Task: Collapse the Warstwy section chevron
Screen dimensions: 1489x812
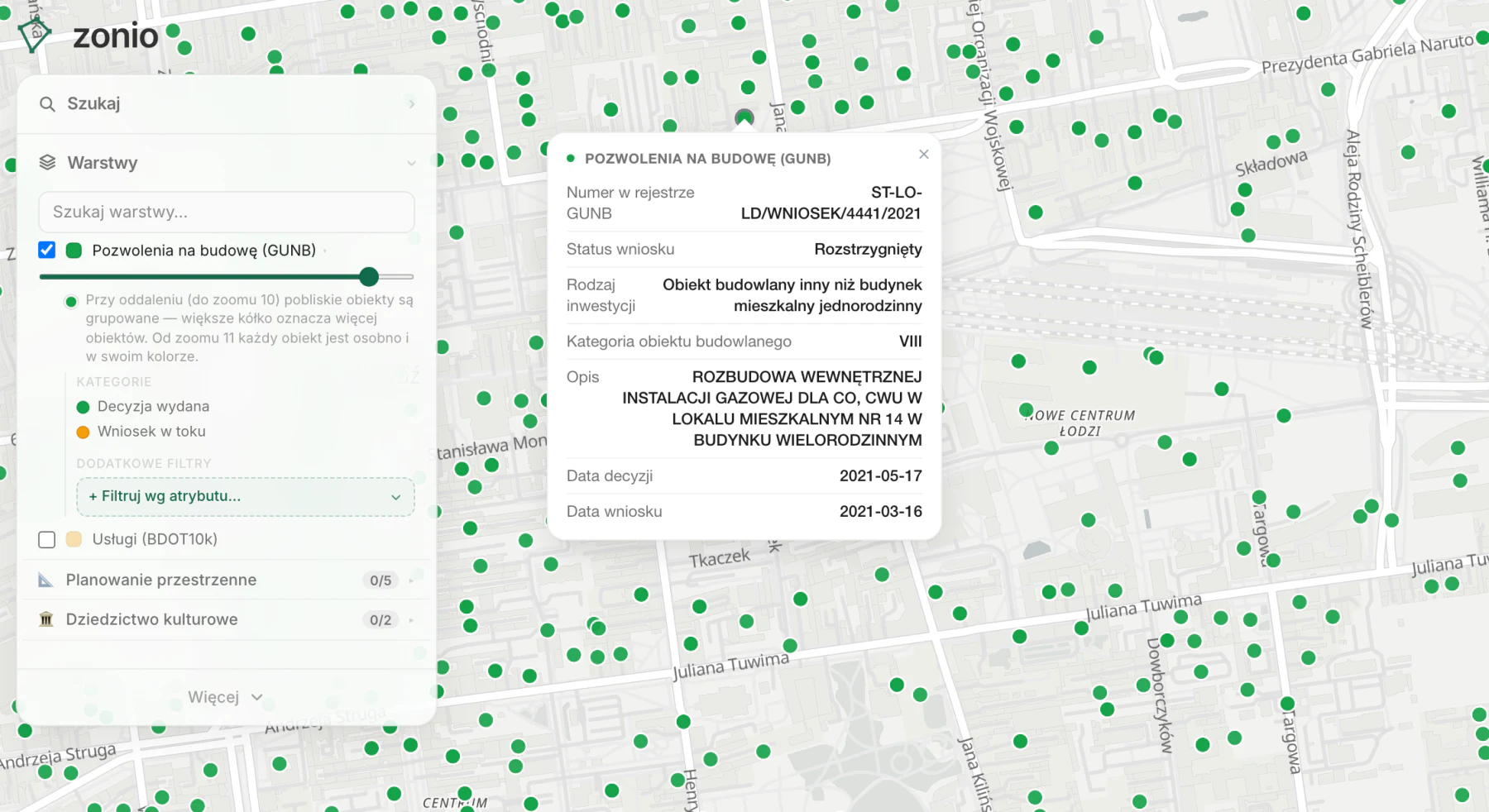Action: click(x=411, y=163)
